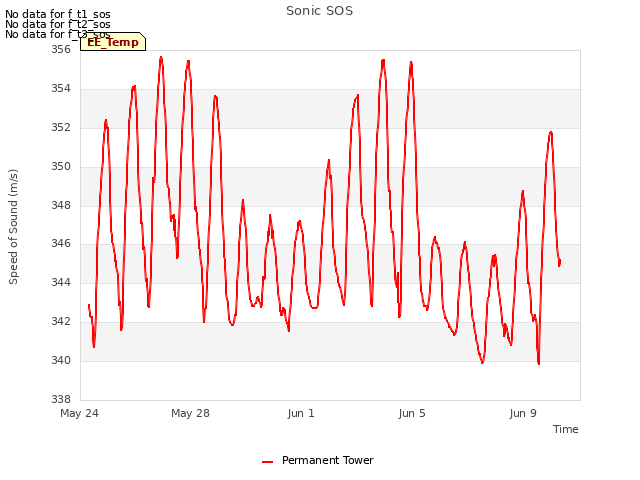Click the '344' y-axis tick label

(61, 282)
